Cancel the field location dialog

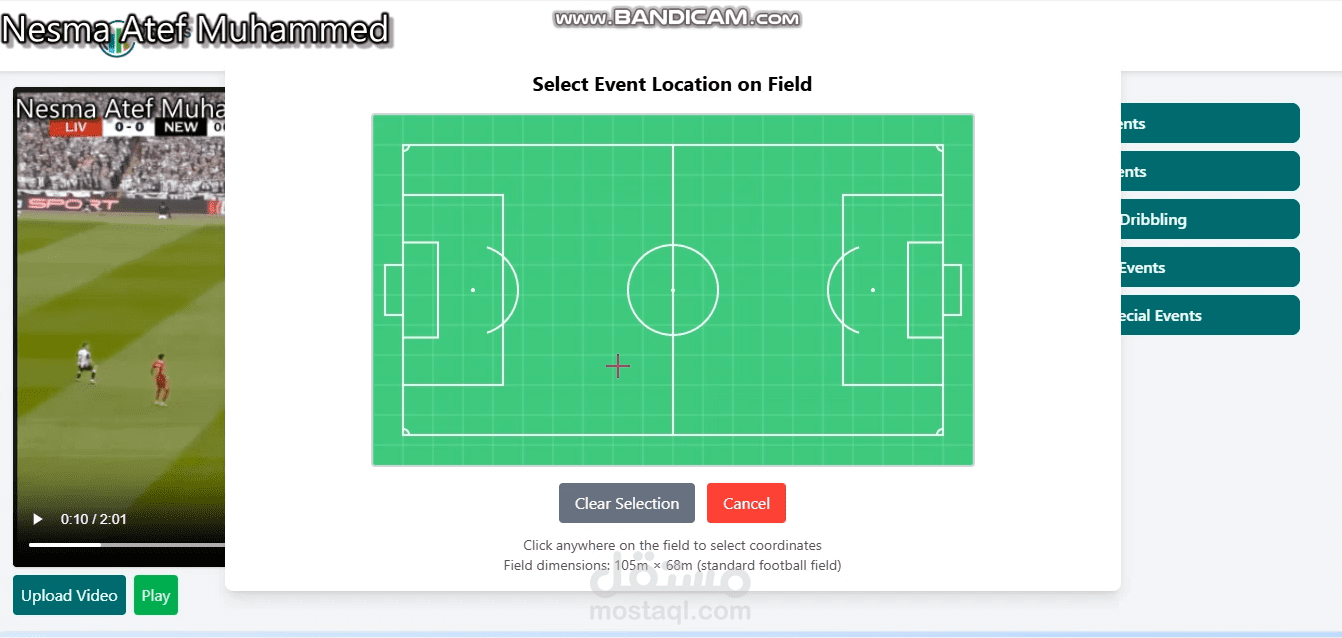(746, 503)
